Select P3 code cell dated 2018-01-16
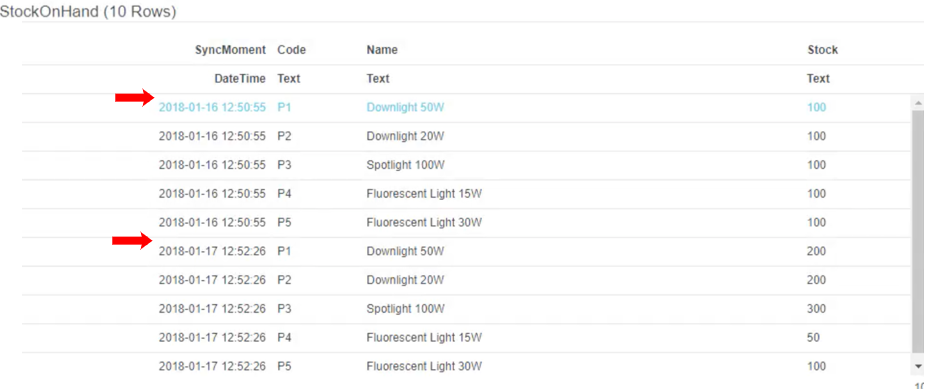Image resolution: width=926 pixels, height=391 pixels. coord(285,165)
